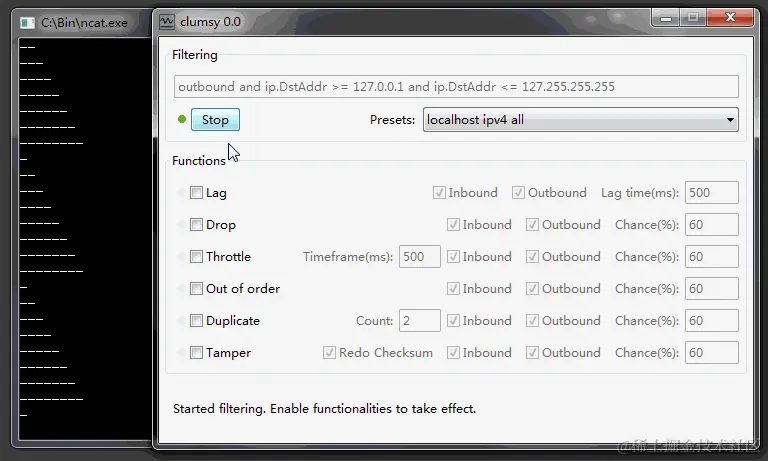The width and height of the screenshot is (768, 461).
Task: Click the Duplicate Chance(%) input field
Action: coord(712,320)
